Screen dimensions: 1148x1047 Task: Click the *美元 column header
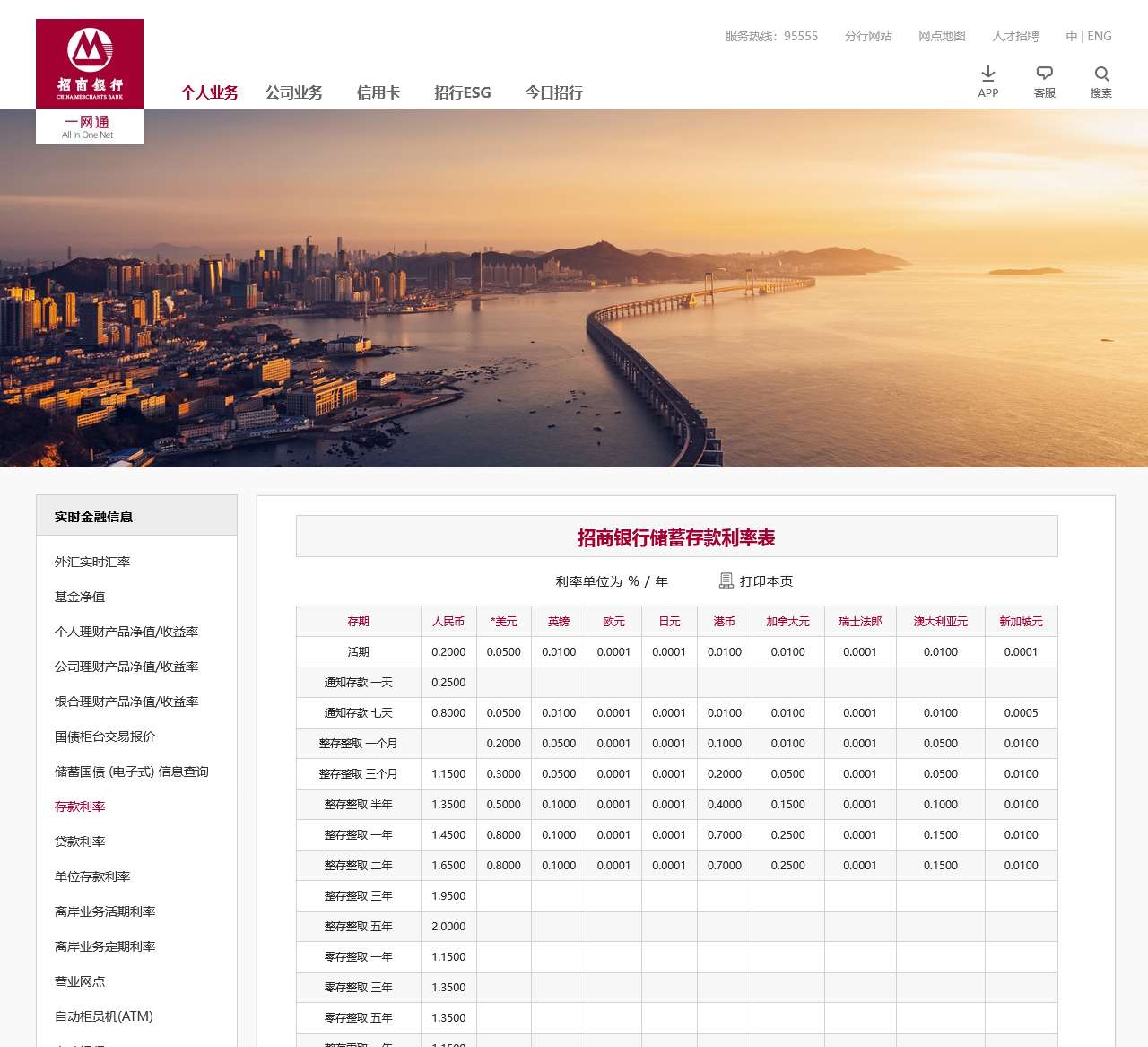pyautogui.click(x=504, y=622)
